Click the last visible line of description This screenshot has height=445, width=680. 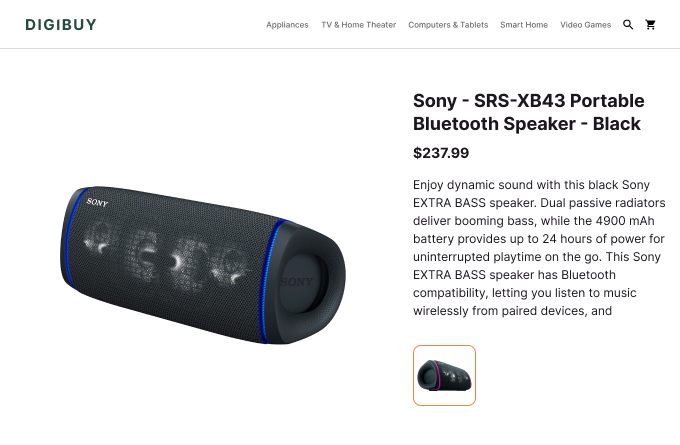[512, 310]
